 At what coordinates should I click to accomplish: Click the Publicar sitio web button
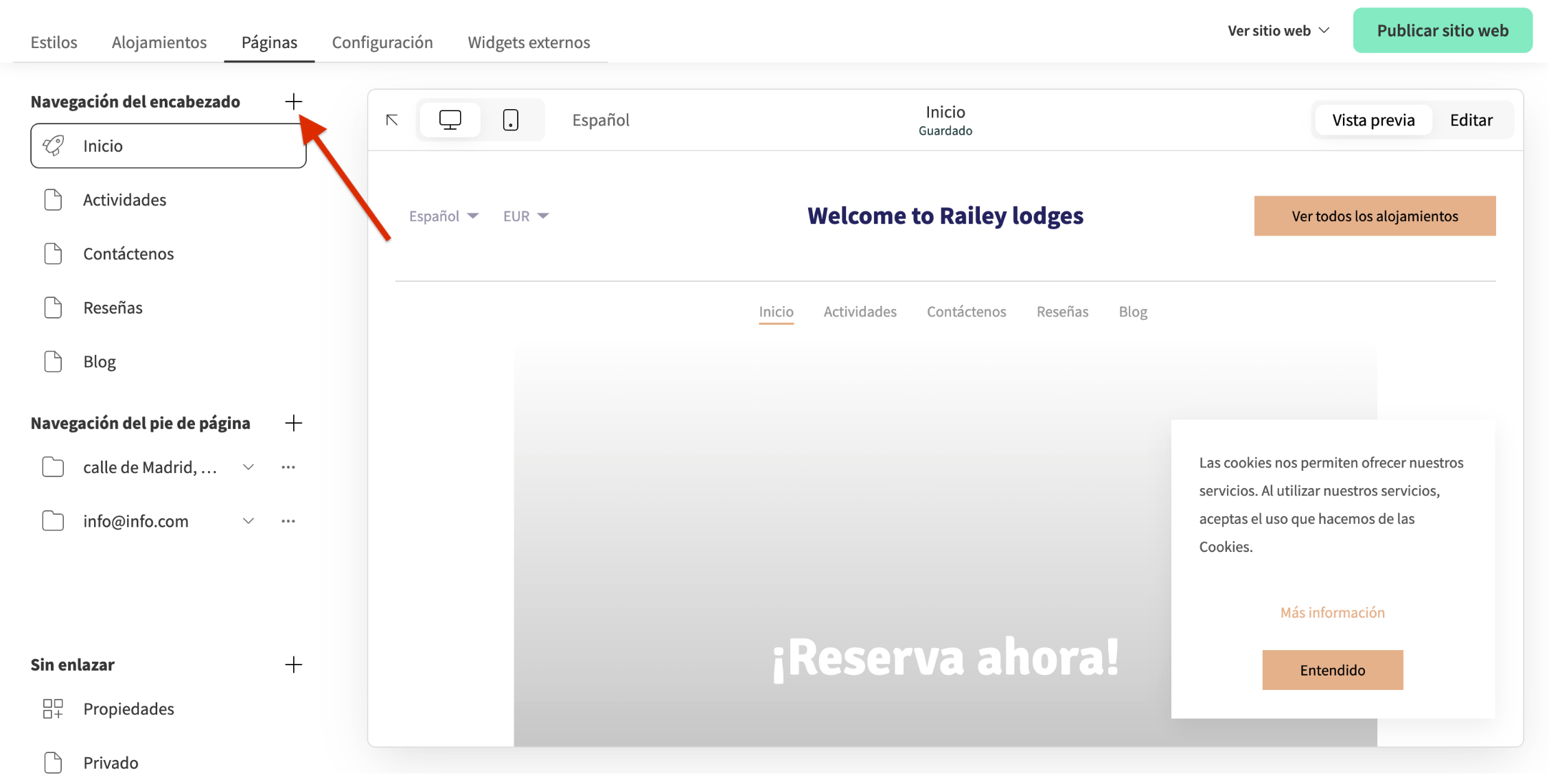pyautogui.click(x=1443, y=30)
